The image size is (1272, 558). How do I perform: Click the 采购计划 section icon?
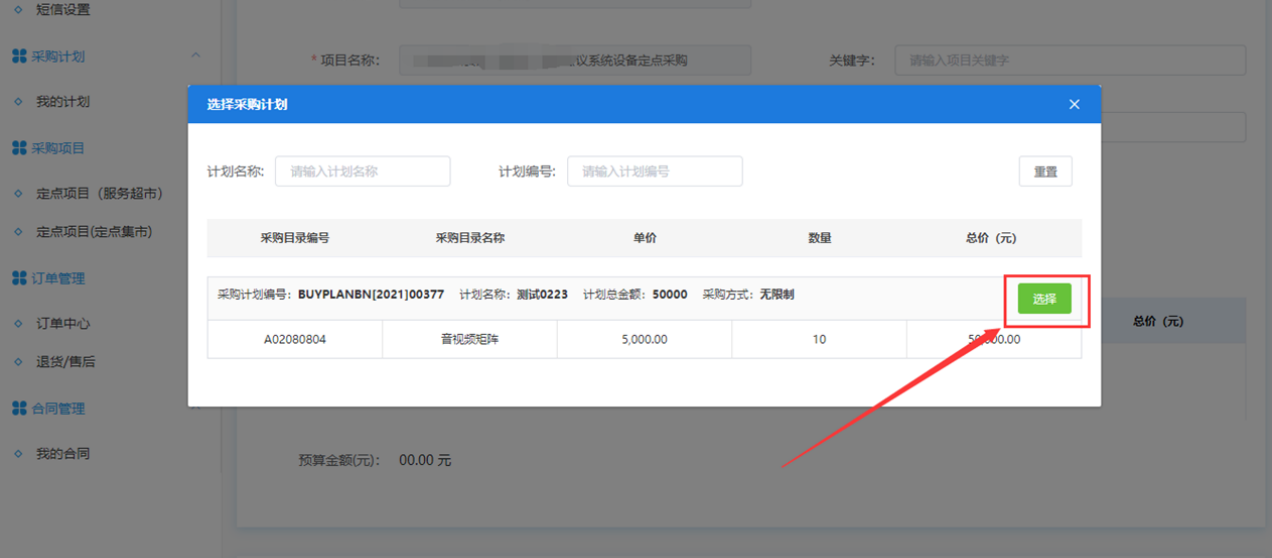tap(19, 57)
